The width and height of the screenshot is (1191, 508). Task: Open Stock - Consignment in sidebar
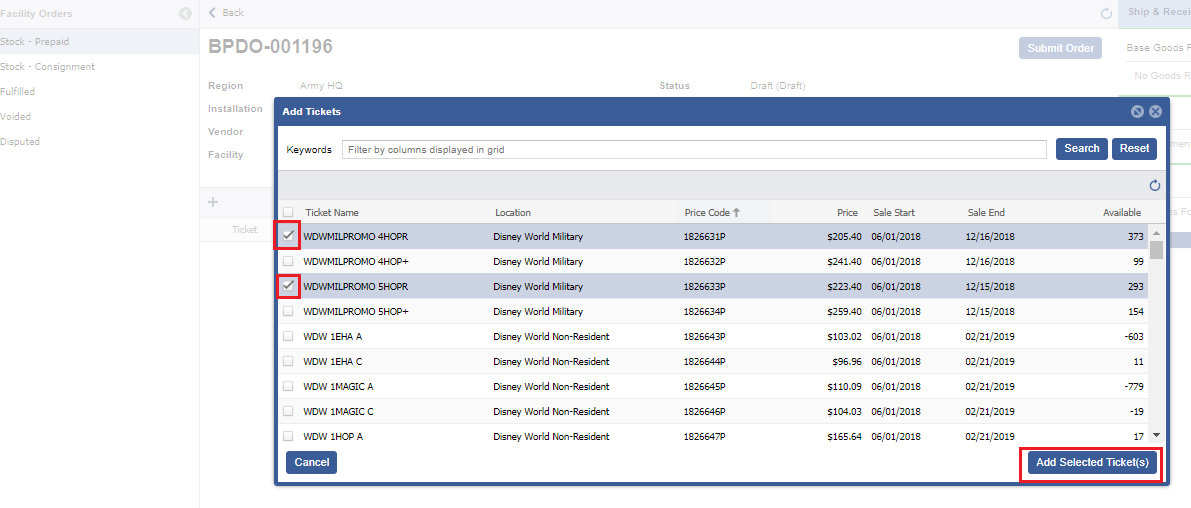coord(48,67)
